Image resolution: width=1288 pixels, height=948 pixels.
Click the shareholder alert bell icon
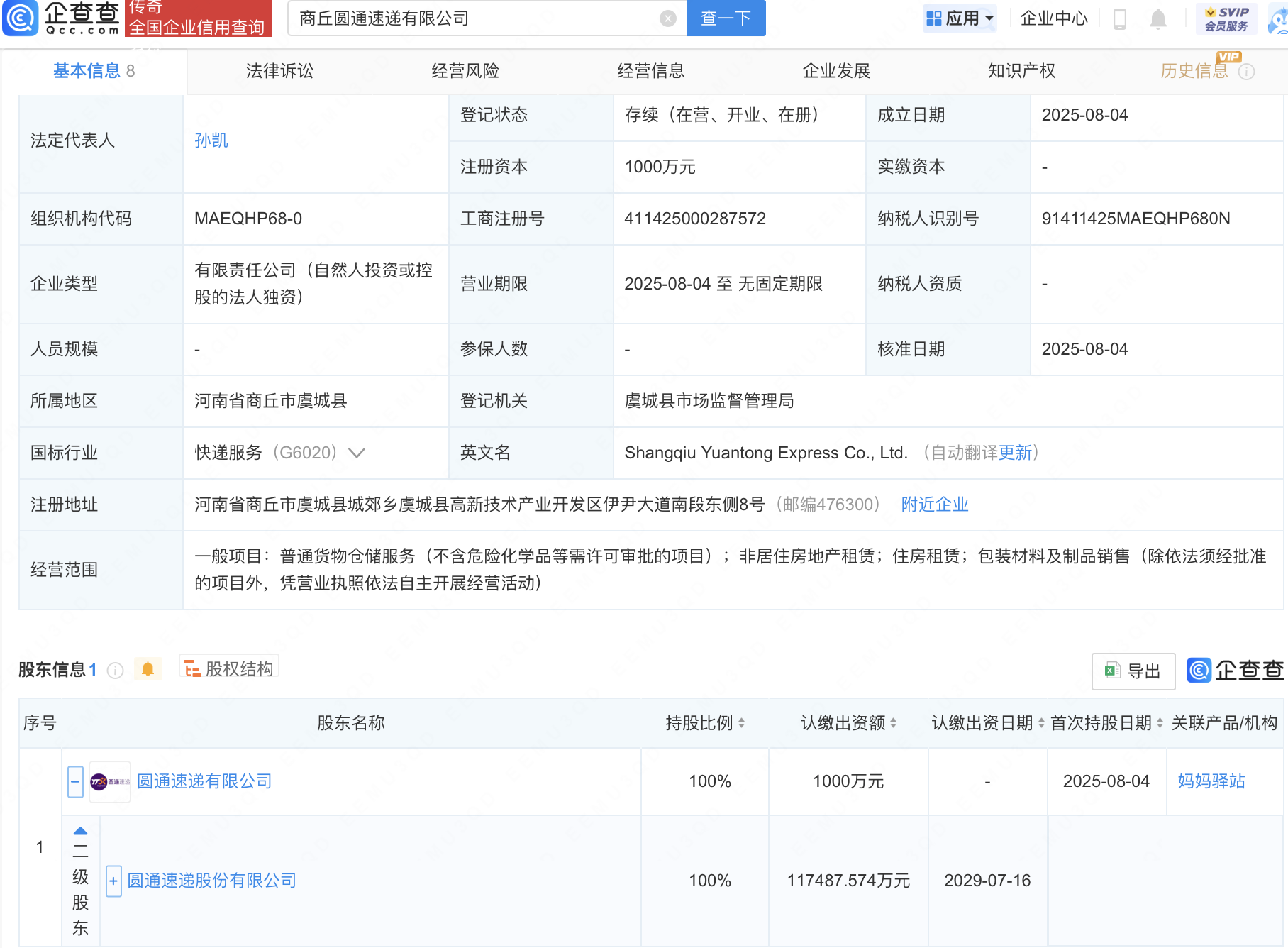(148, 669)
